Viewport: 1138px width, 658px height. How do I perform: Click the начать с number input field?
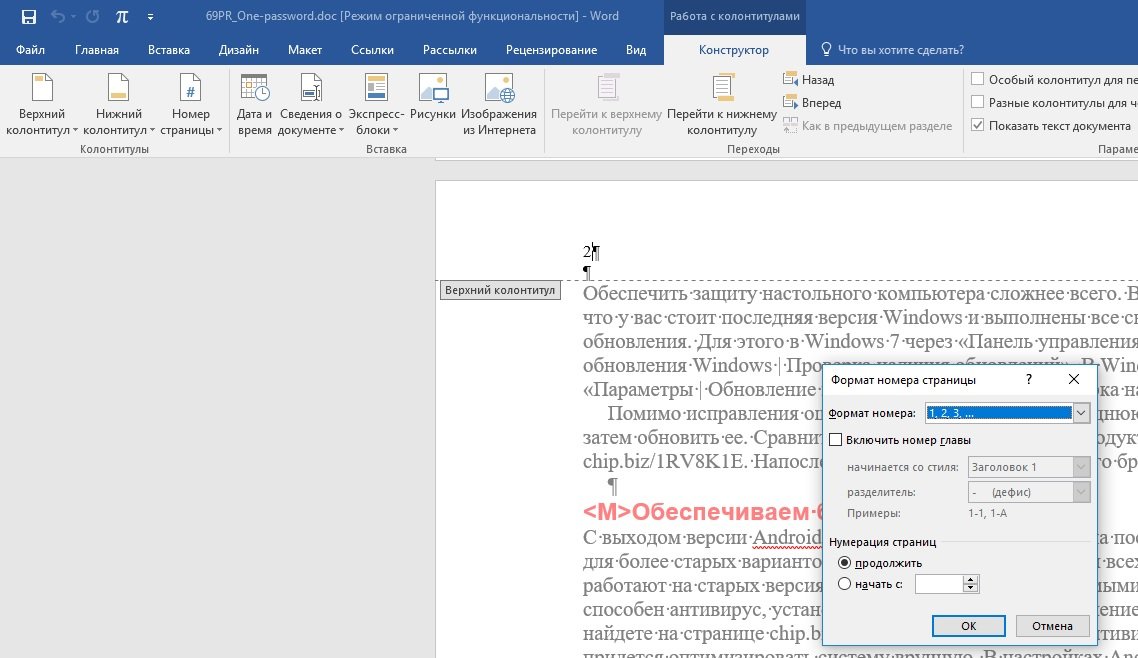point(938,584)
